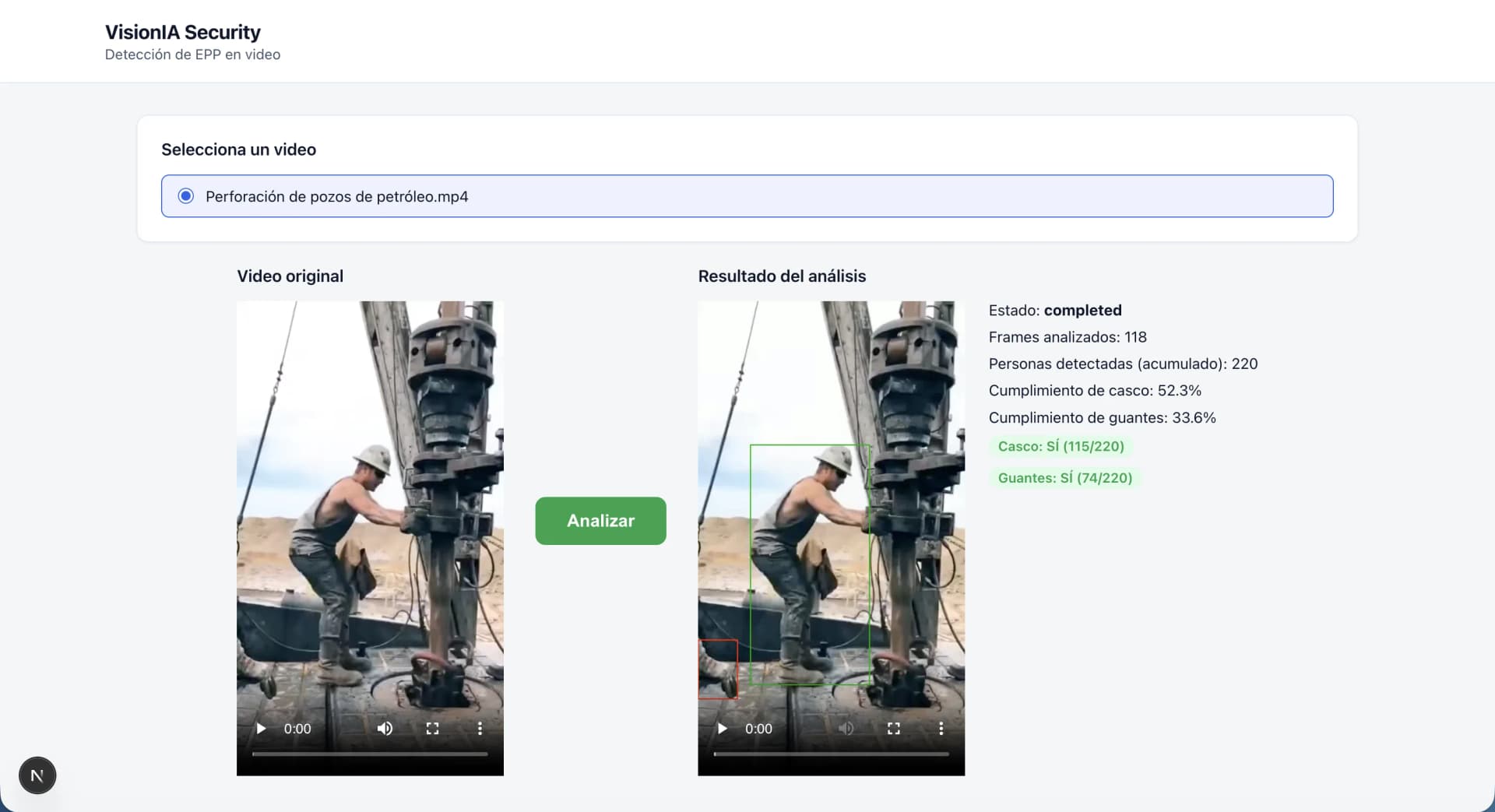Select the Perforación de pozos radio button
This screenshot has width=1495, height=812.
(x=185, y=196)
